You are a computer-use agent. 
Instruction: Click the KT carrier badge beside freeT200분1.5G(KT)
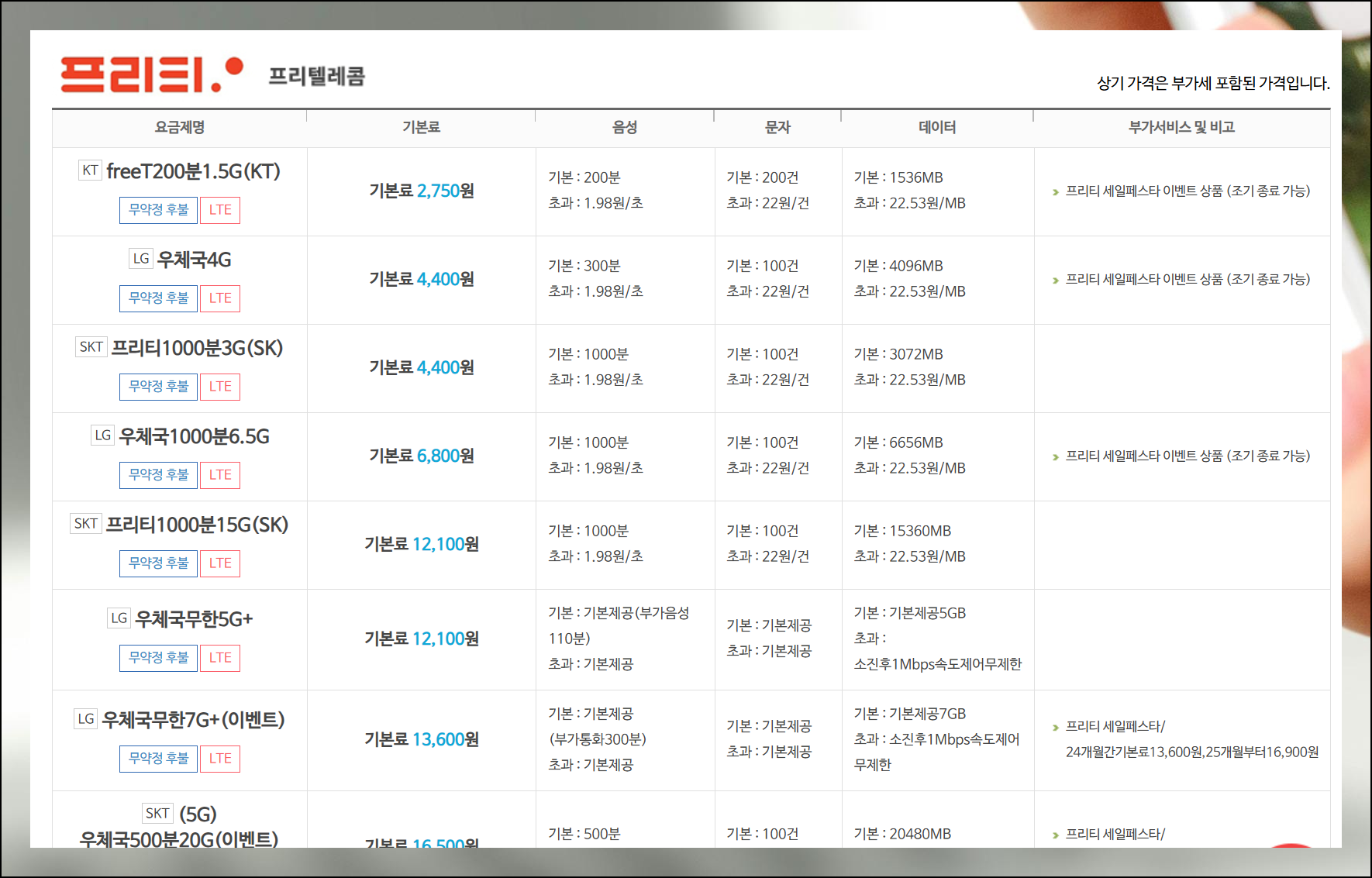[91, 170]
